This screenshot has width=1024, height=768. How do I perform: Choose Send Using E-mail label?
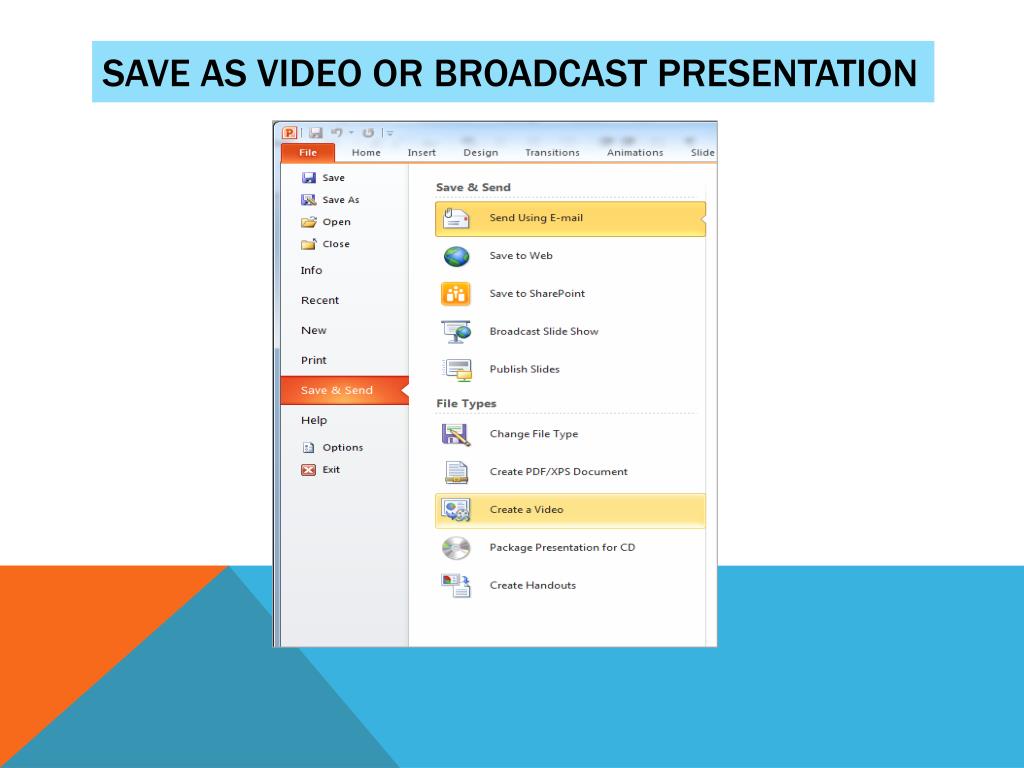coord(536,218)
